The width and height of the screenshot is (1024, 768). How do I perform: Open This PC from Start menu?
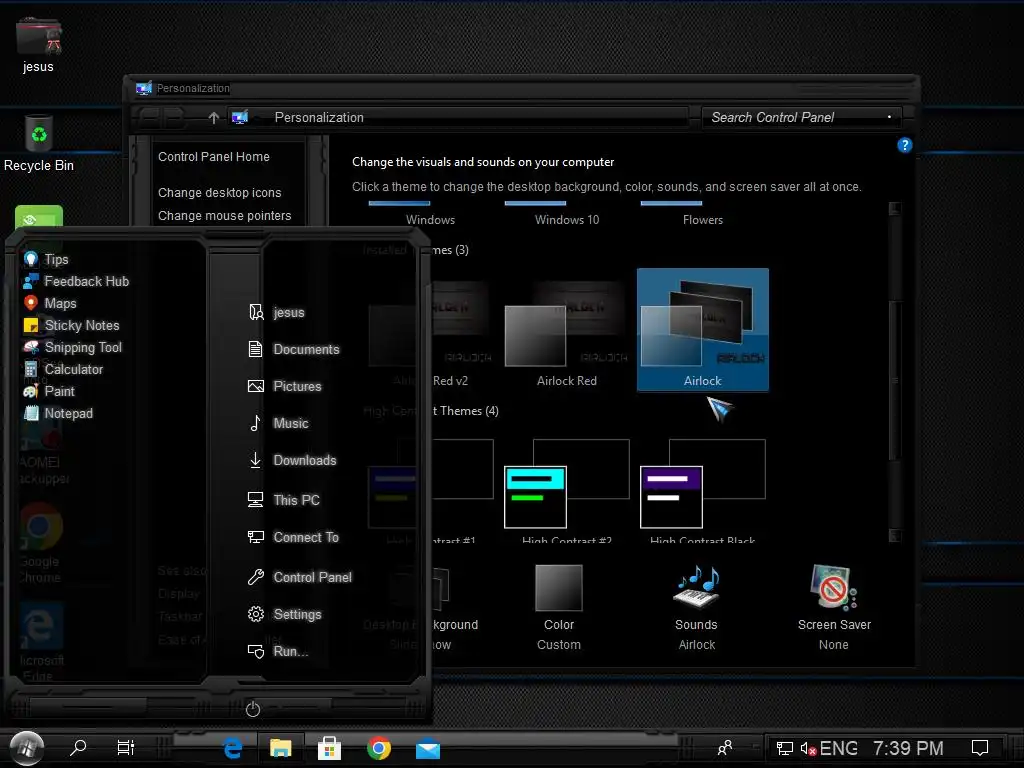coord(283,500)
